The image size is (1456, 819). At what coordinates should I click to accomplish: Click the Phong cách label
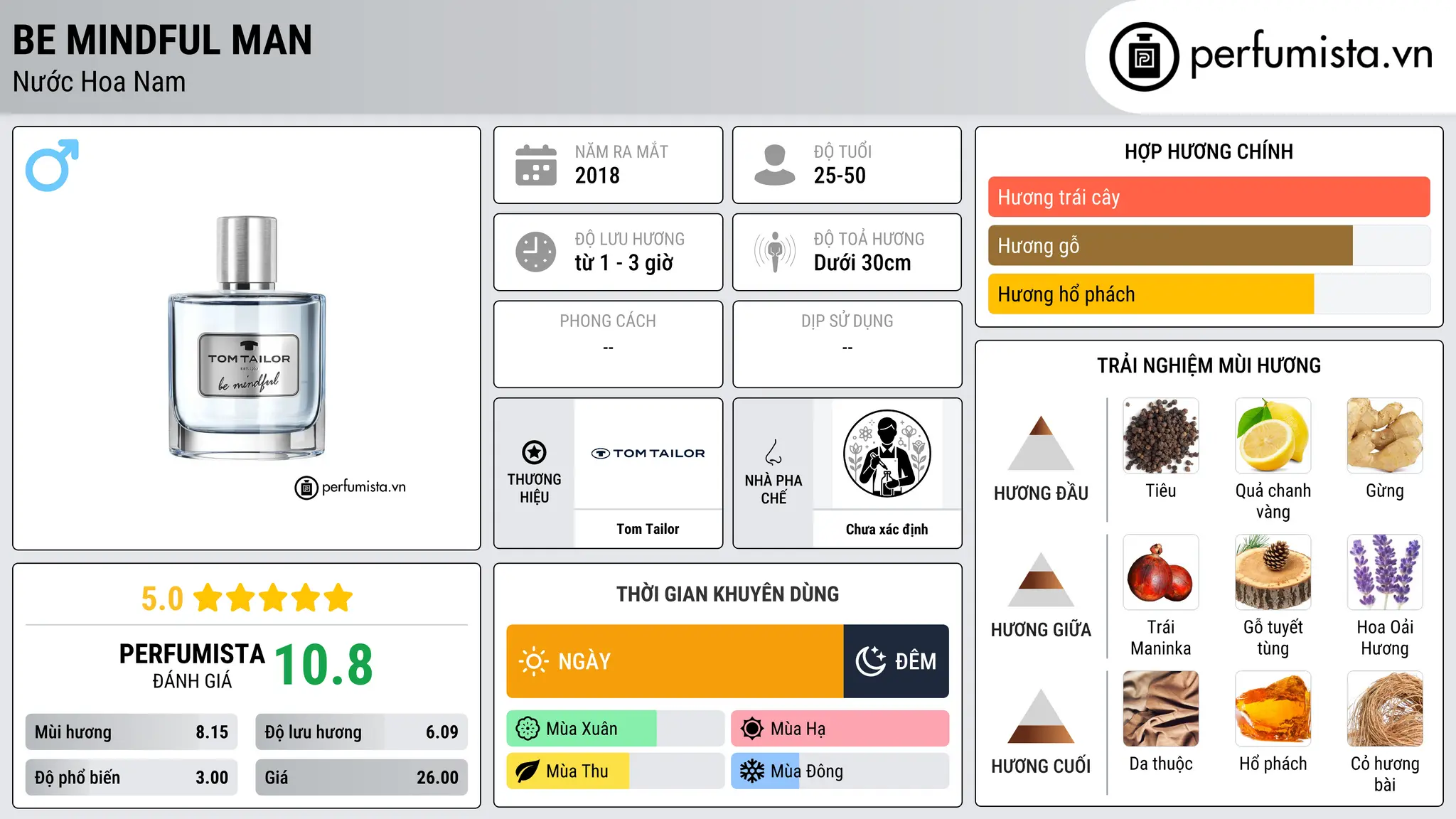pos(608,321)
